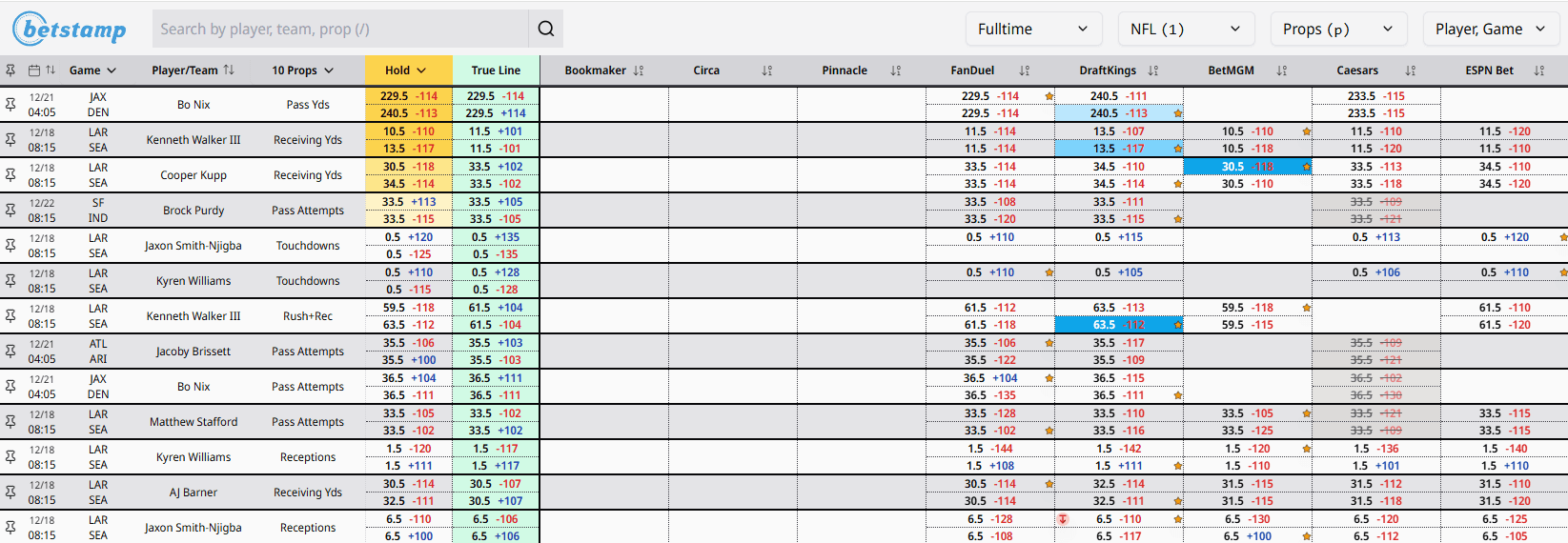Pin the Bo Nix Pass Yds row
This screenshot has width=1568, height=543.
click(10, 105)
